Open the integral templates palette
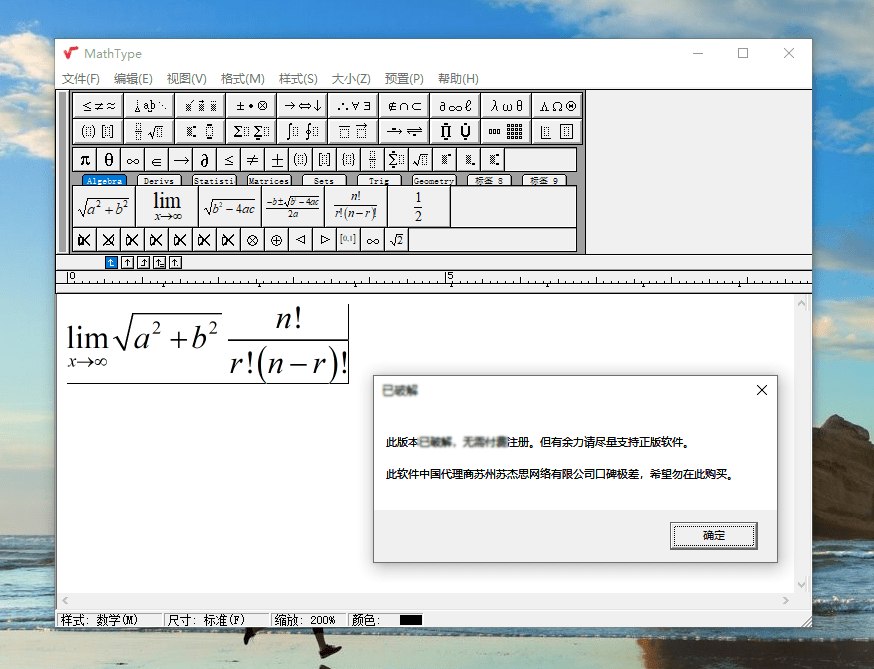This screenshot has width=874, height=669. click(x=302, y=132)
